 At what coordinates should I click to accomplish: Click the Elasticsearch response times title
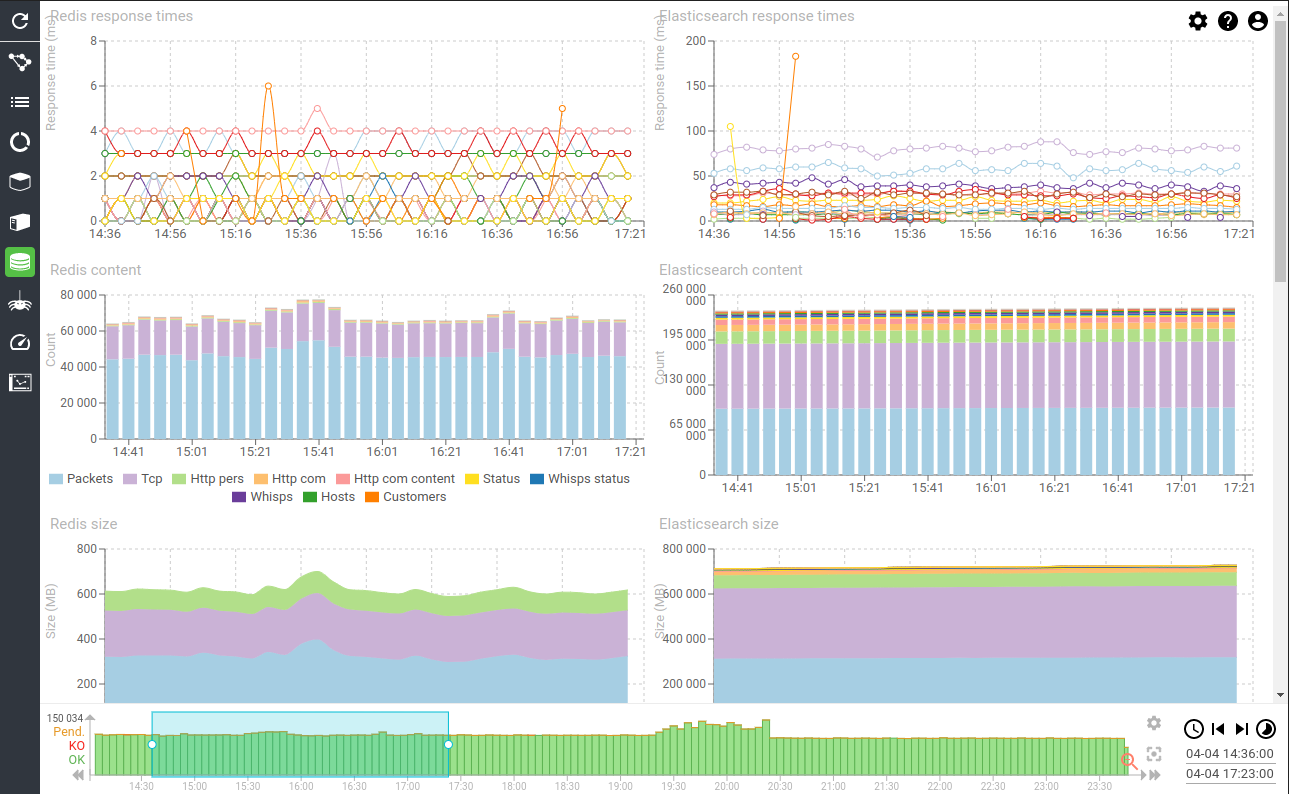(x=757, y=16)
